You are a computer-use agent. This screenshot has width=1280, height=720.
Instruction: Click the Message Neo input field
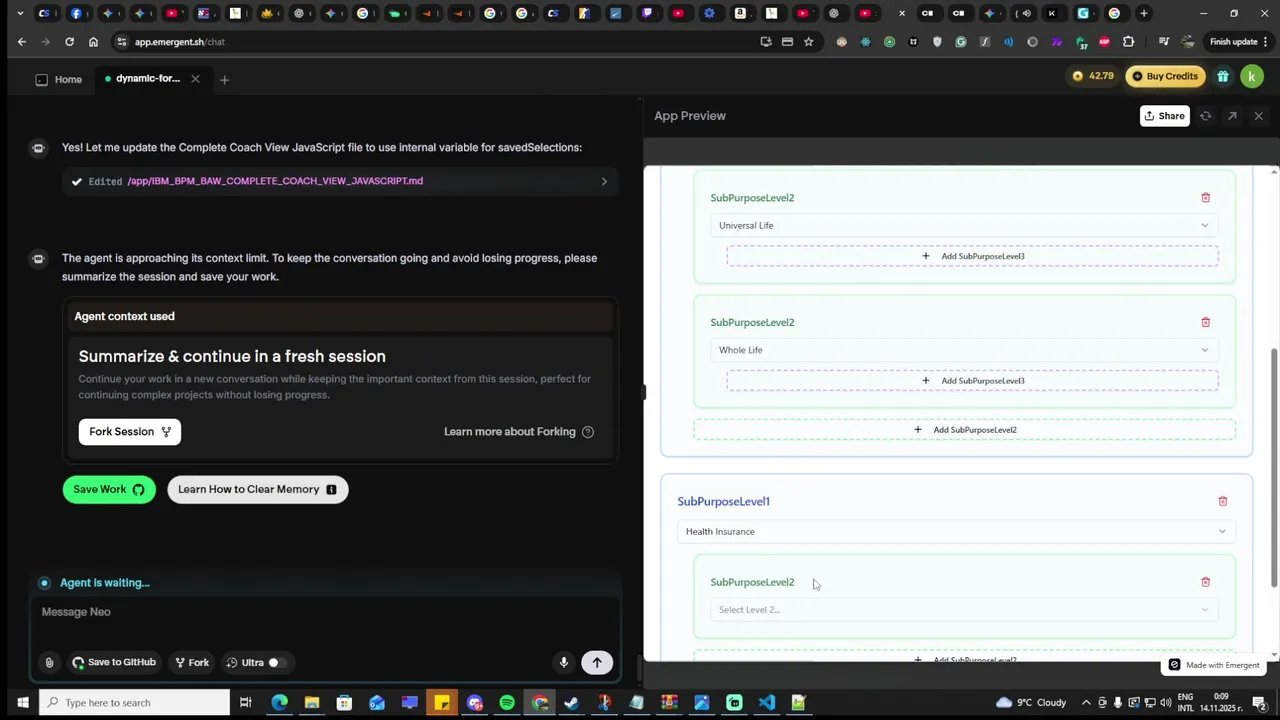(324, 612)
